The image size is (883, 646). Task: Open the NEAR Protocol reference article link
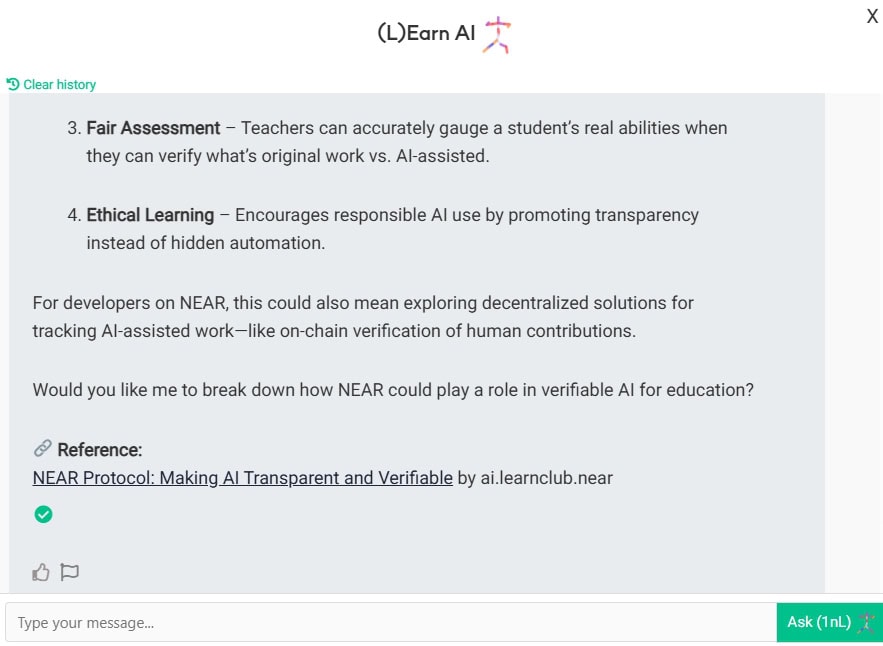(x=242, y=478)
